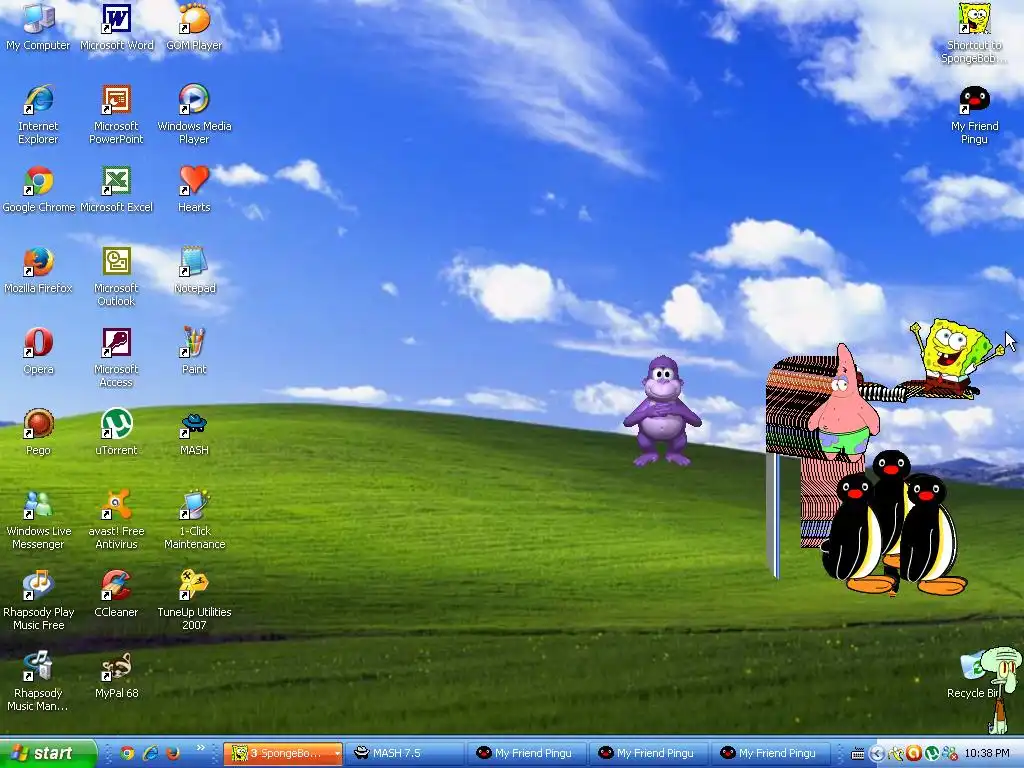
Task: Select the Microsoft Excel icon
Action: [116, 189]
